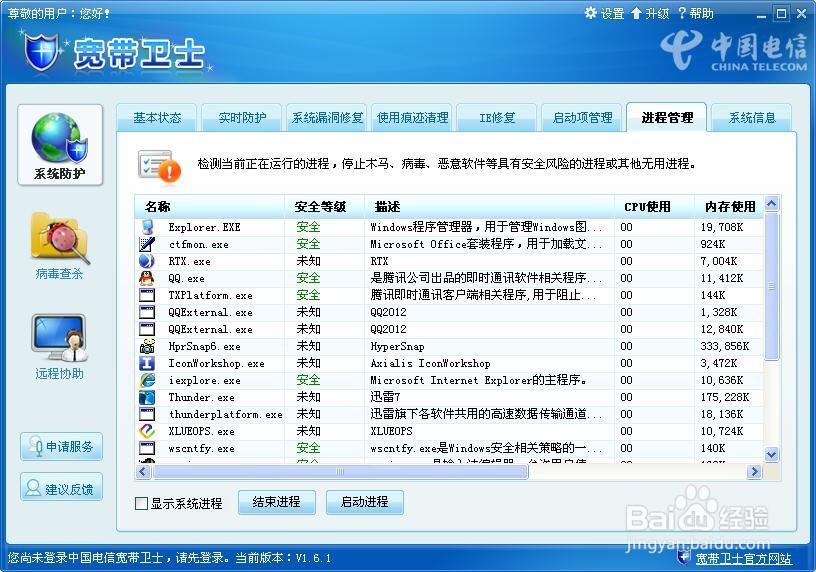Click 未知 level of RTX.exe row
Image resolution: width=816 pixels, height=572 pixels.
coord(309,261)
